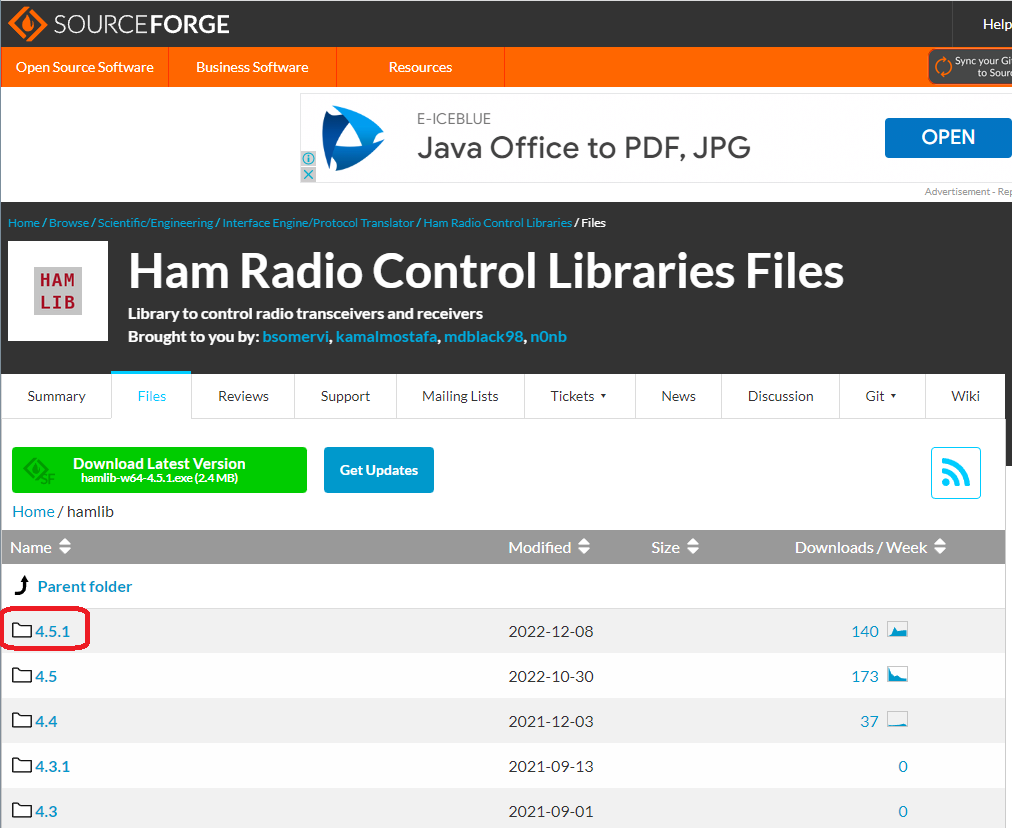View download stats chart for 4.4
This screenshot has height=828, width=1012.
897,720
